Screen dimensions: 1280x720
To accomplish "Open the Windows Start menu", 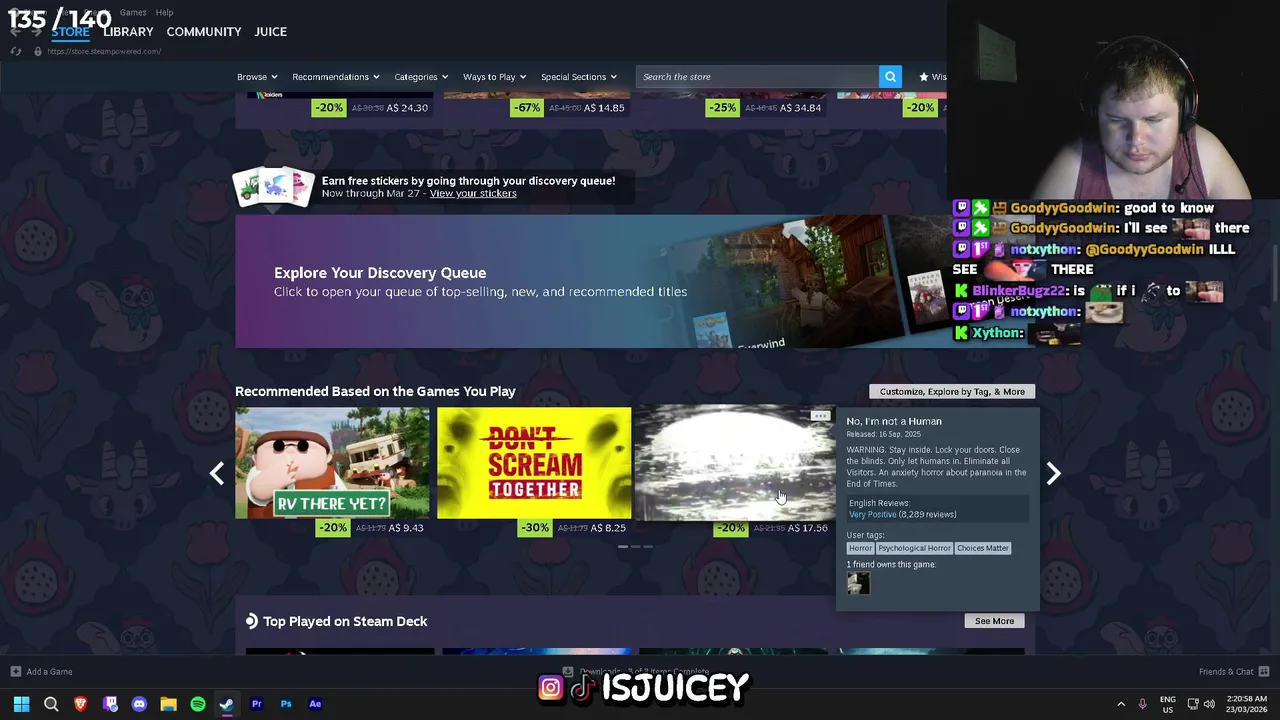I will click(x=21, y=704).
